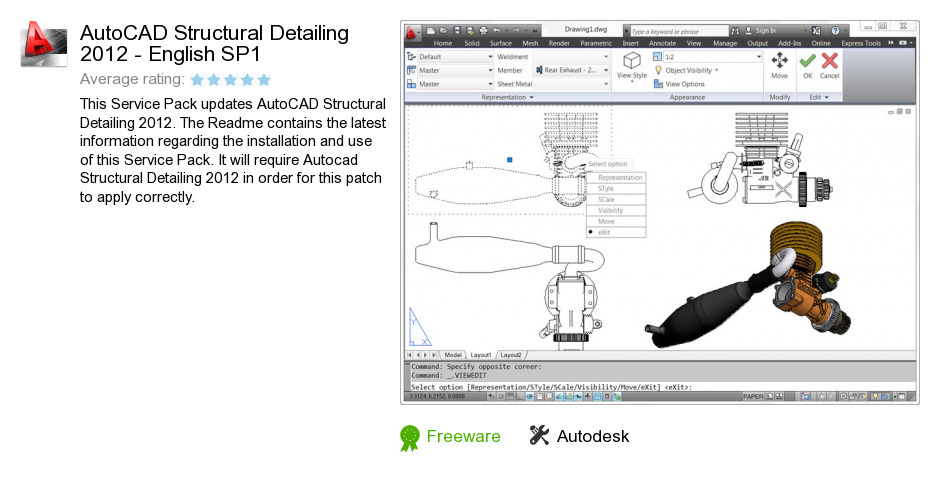This screenshot has width=940, height=482.
Task: Open the Annotate ribbon tab
Action: pyautogui.click(x=662, y=43)
